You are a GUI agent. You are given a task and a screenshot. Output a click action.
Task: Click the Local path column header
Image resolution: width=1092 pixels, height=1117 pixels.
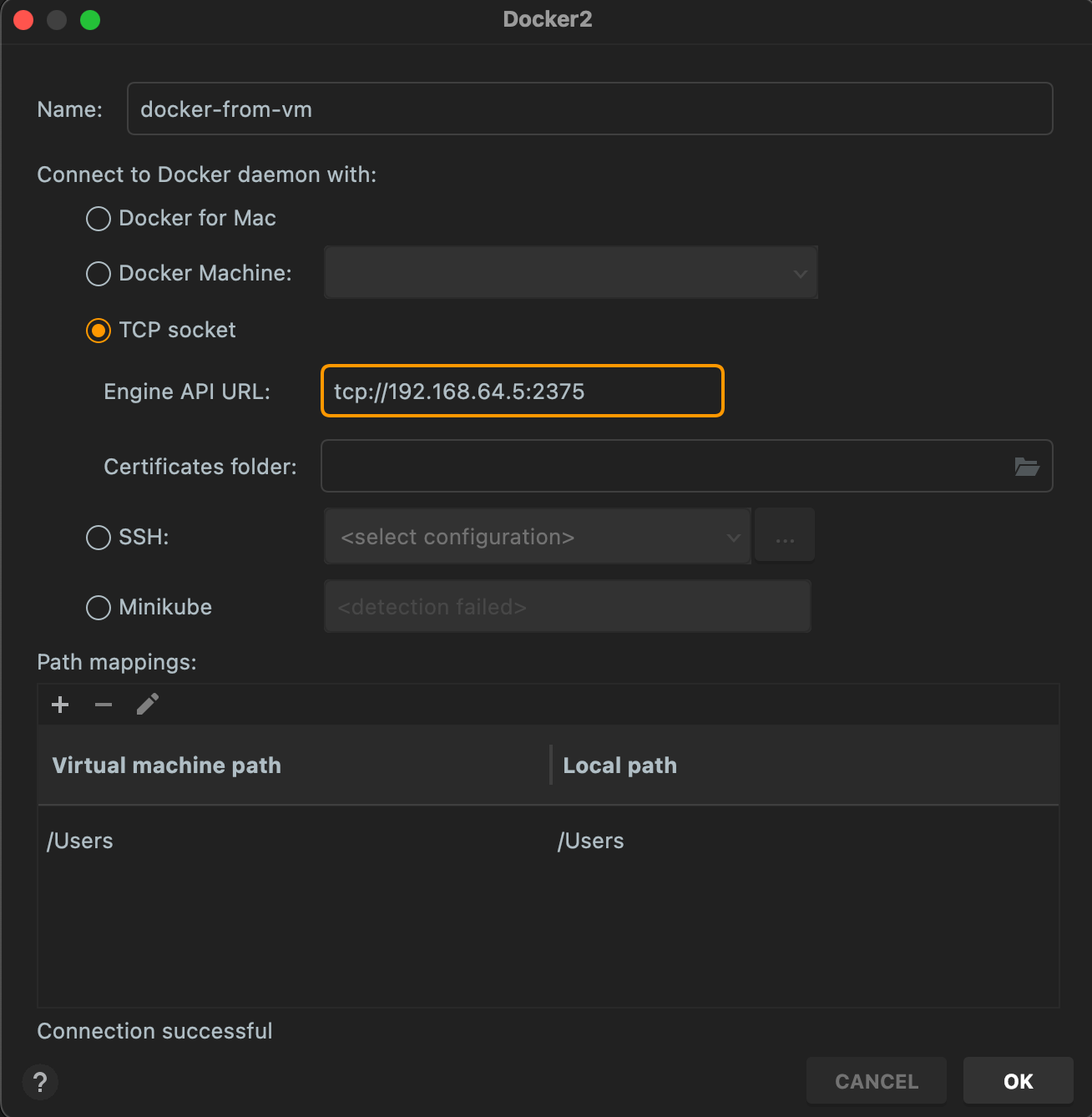click(619, 765)
